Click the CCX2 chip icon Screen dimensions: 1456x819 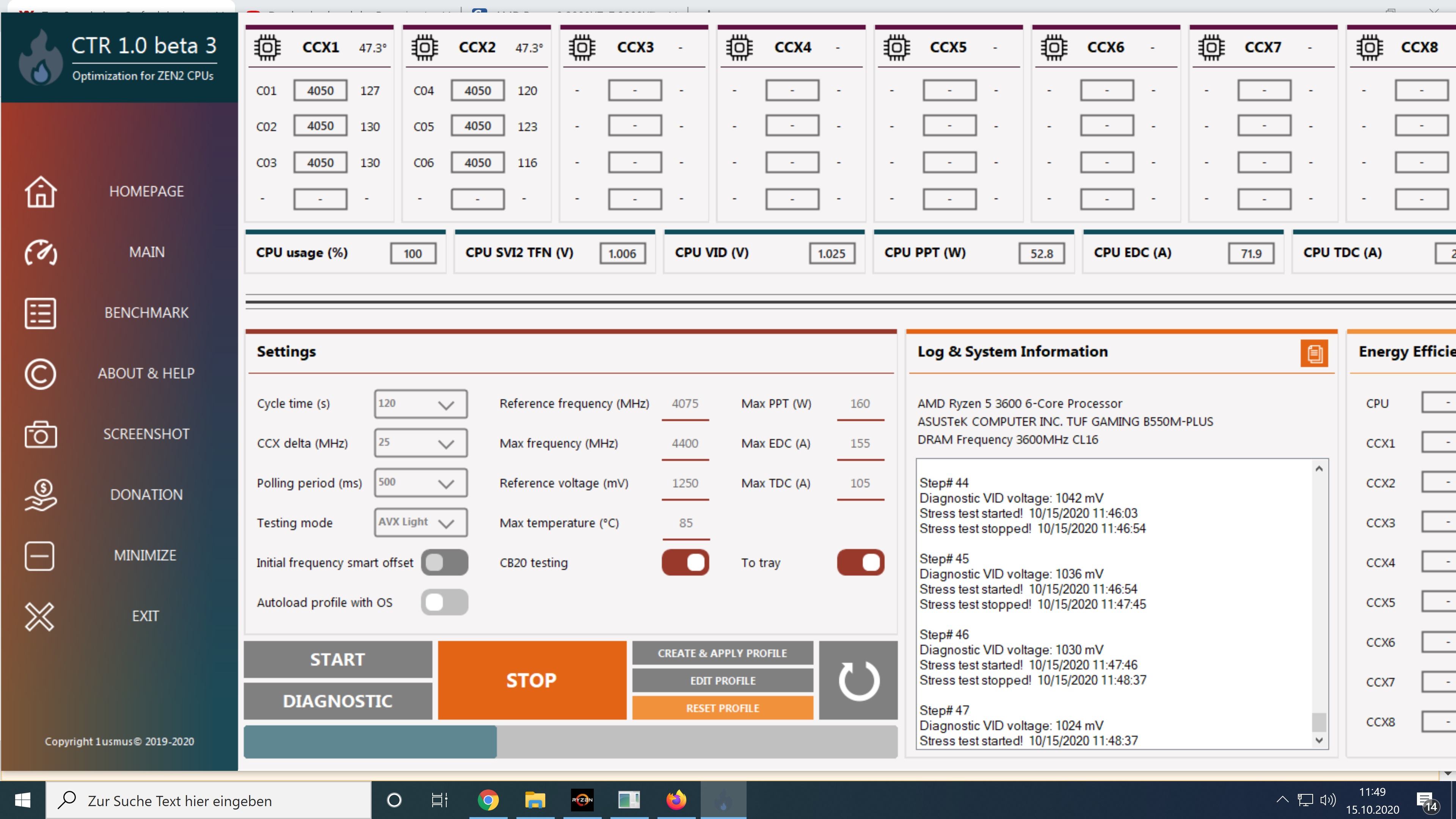(424, 47)
